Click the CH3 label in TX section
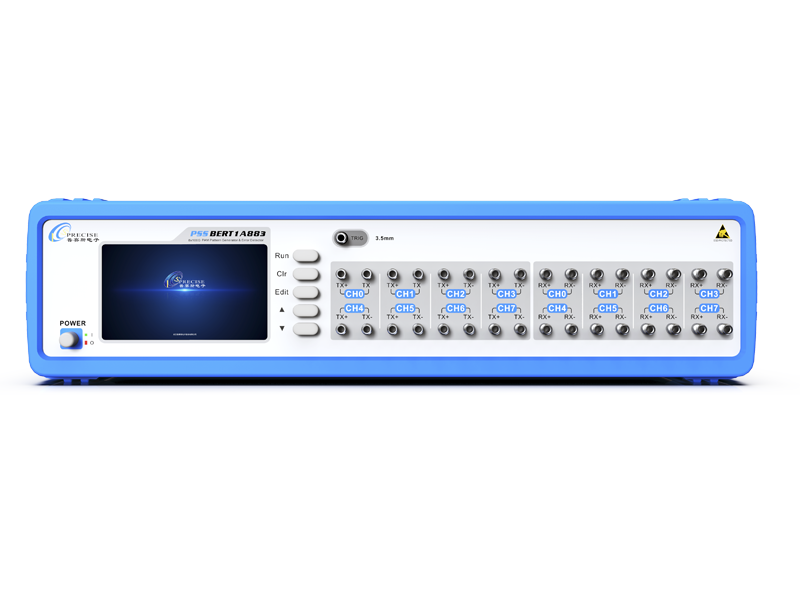 coord(507,294)
